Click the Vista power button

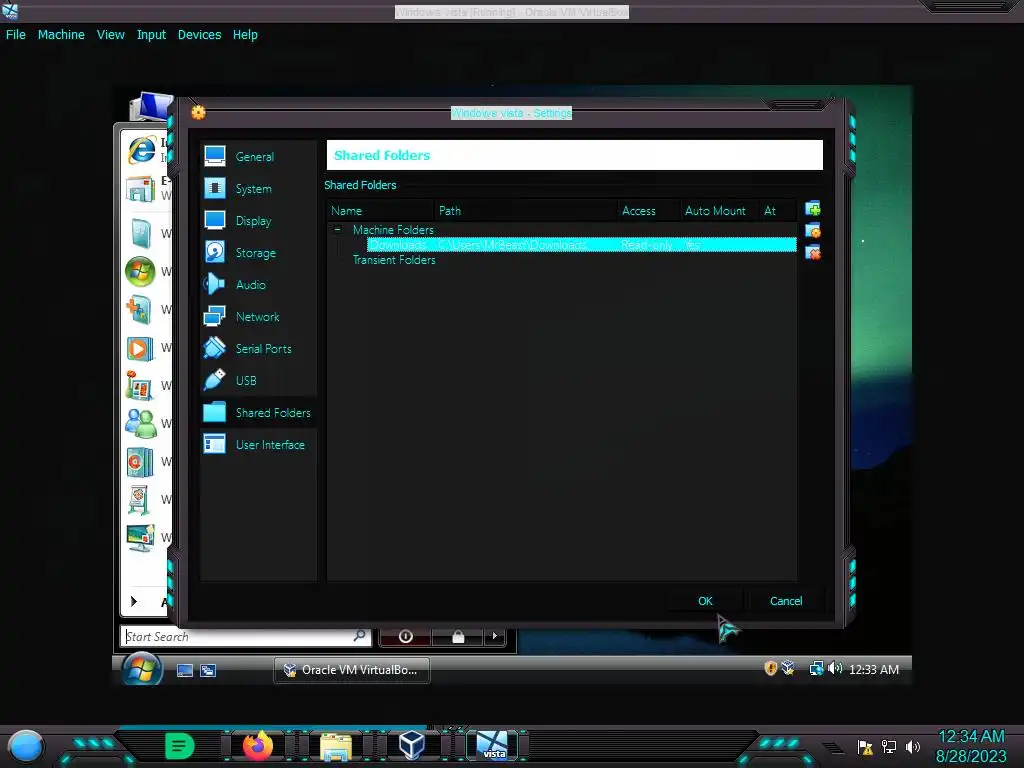[x=405, y=636]
